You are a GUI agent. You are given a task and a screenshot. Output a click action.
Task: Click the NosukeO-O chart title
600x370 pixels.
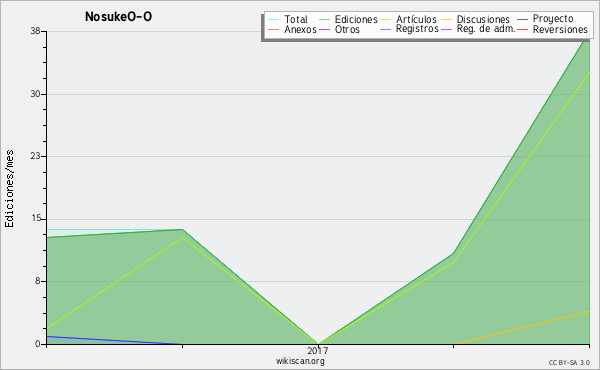click(x=118, y=16)
